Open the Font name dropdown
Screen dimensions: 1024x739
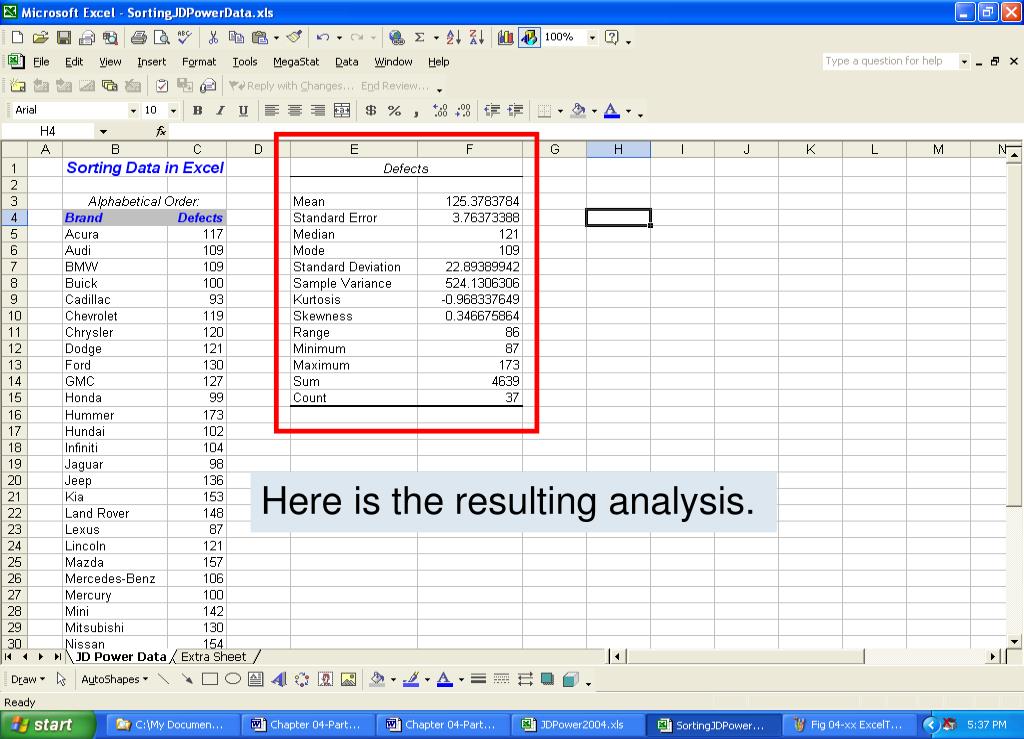click(x=133, y=110)
